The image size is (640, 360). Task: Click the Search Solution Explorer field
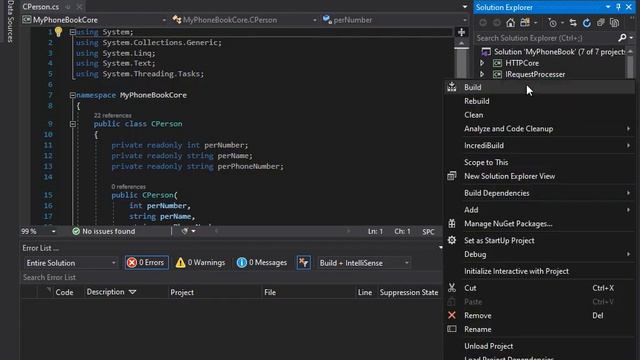(x=545, y=38)
